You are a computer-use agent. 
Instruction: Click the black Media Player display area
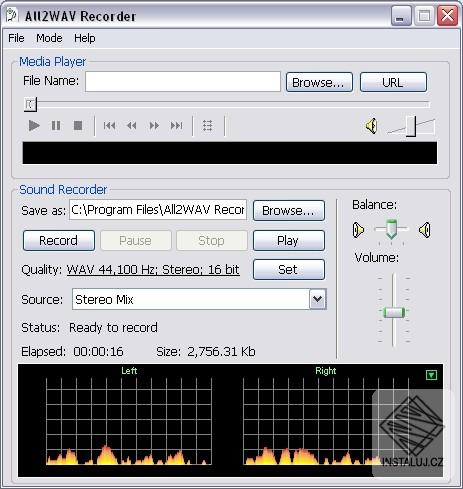[230, 153]
